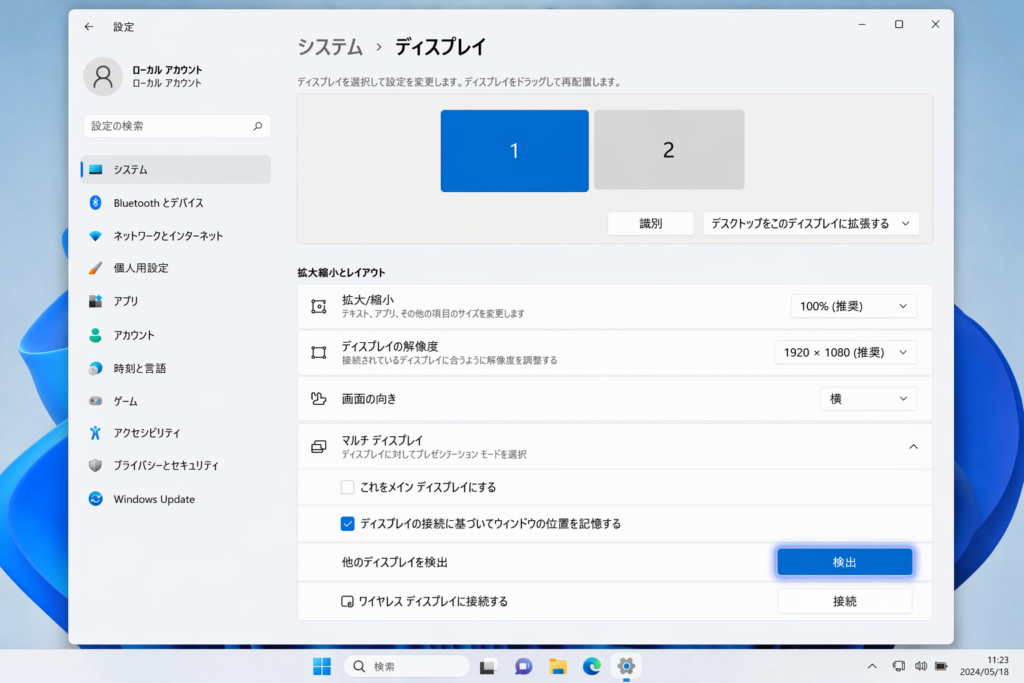Click the battery tray icon

click(x=941, y=666)
